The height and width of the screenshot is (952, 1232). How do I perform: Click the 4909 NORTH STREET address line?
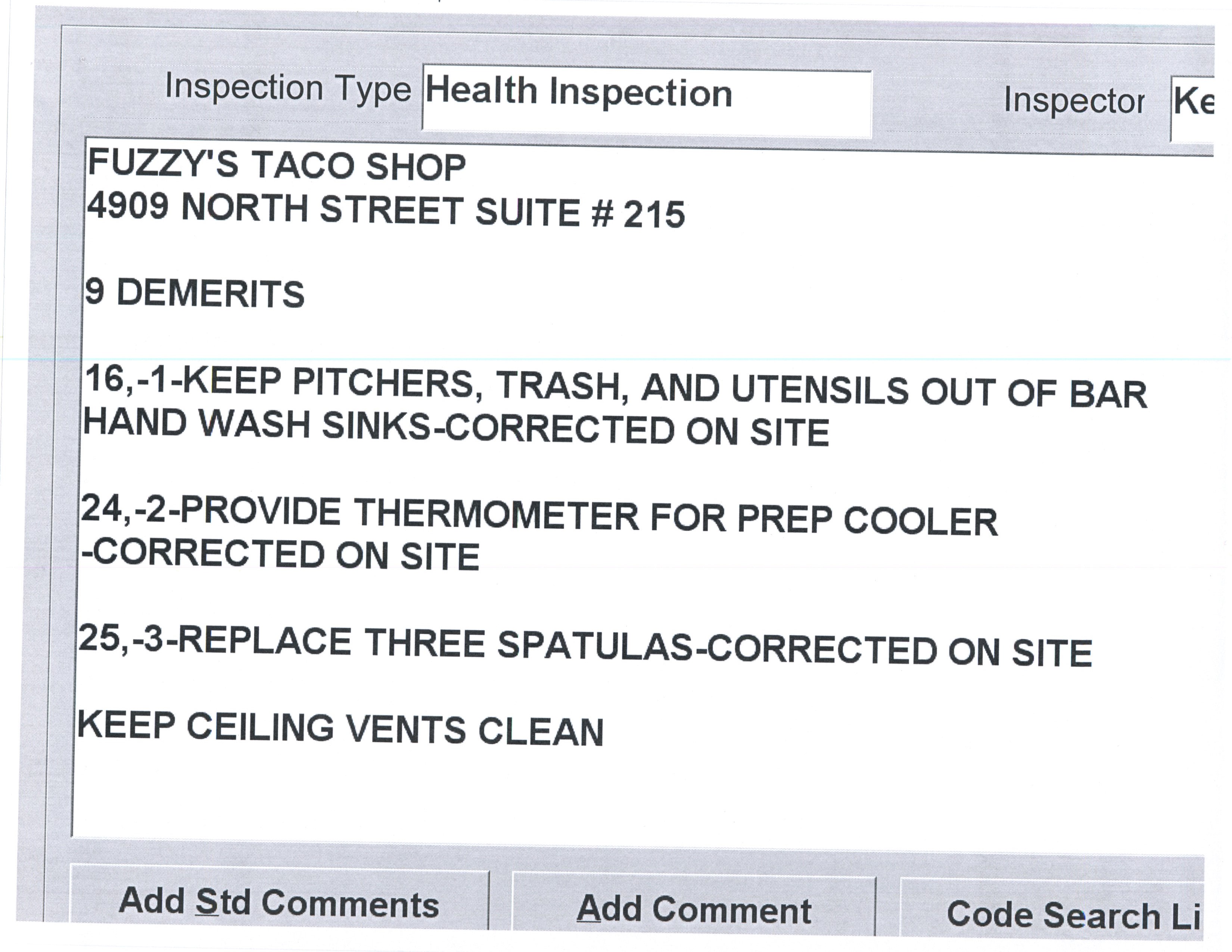coord(386,210)
